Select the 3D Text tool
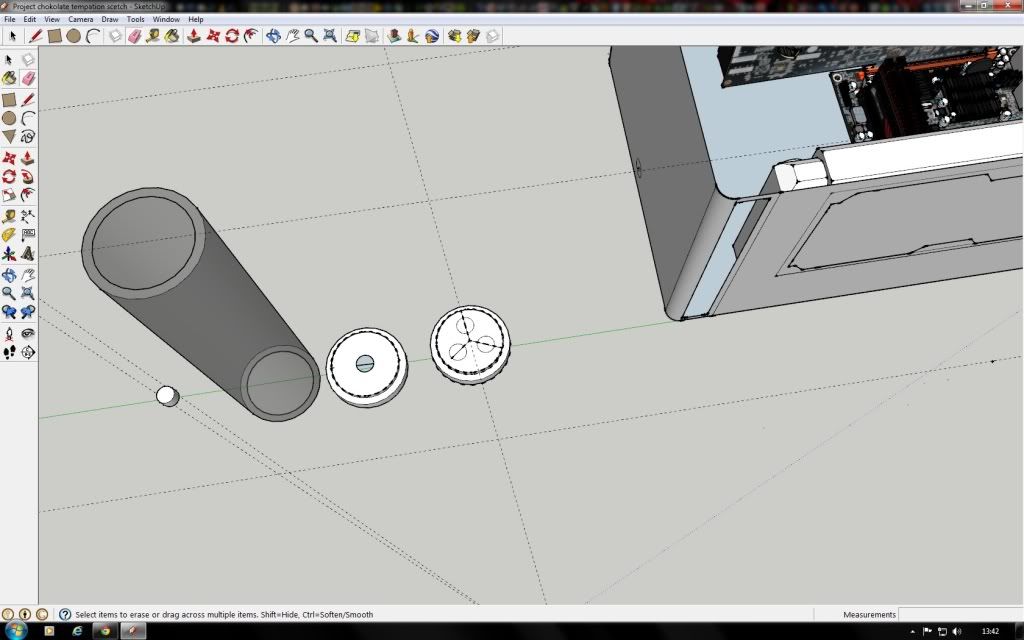Viewport: 1024px width, 640px height. (x=27, y=253)
